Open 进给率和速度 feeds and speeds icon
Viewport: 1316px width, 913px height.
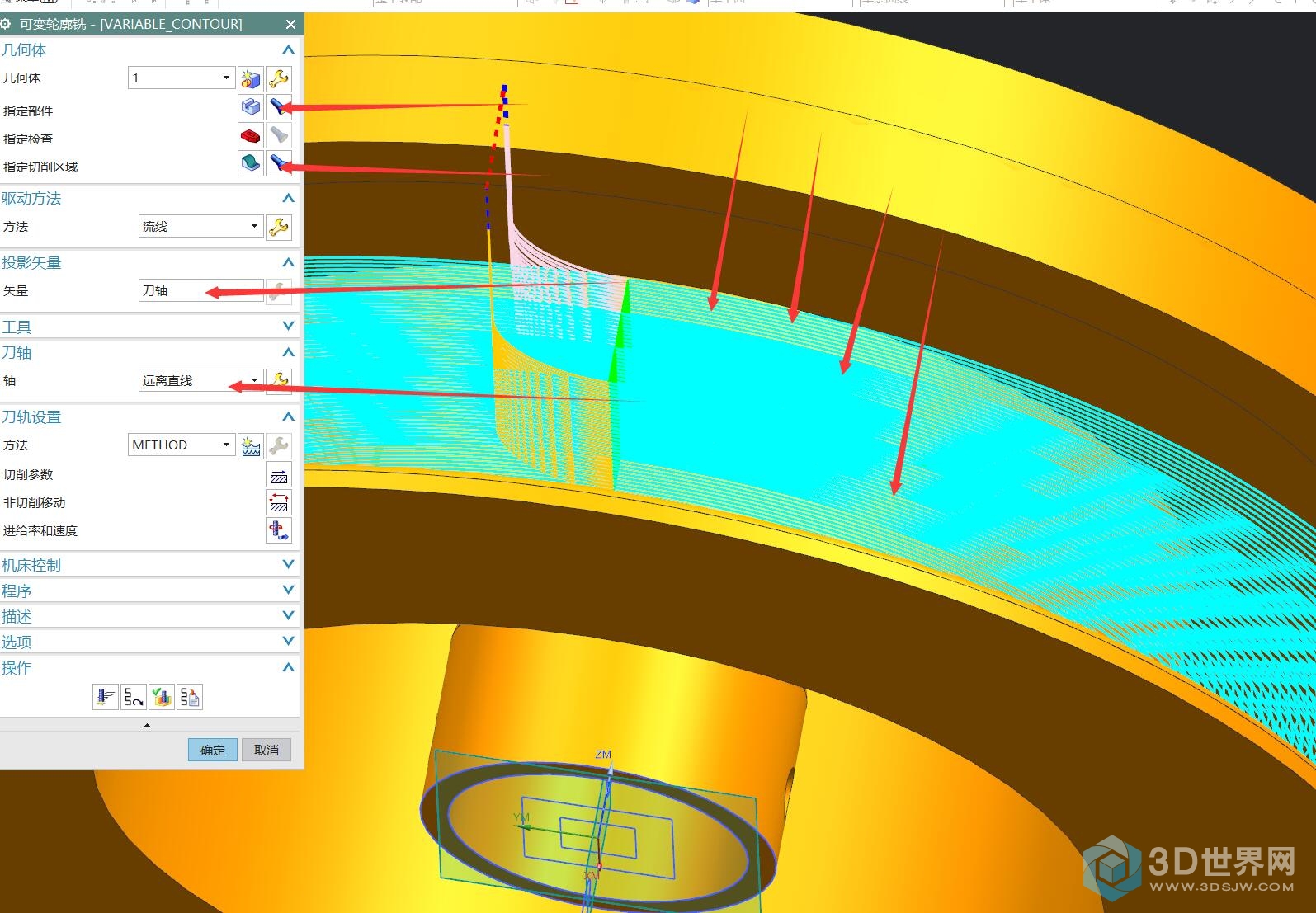(279, 530)
